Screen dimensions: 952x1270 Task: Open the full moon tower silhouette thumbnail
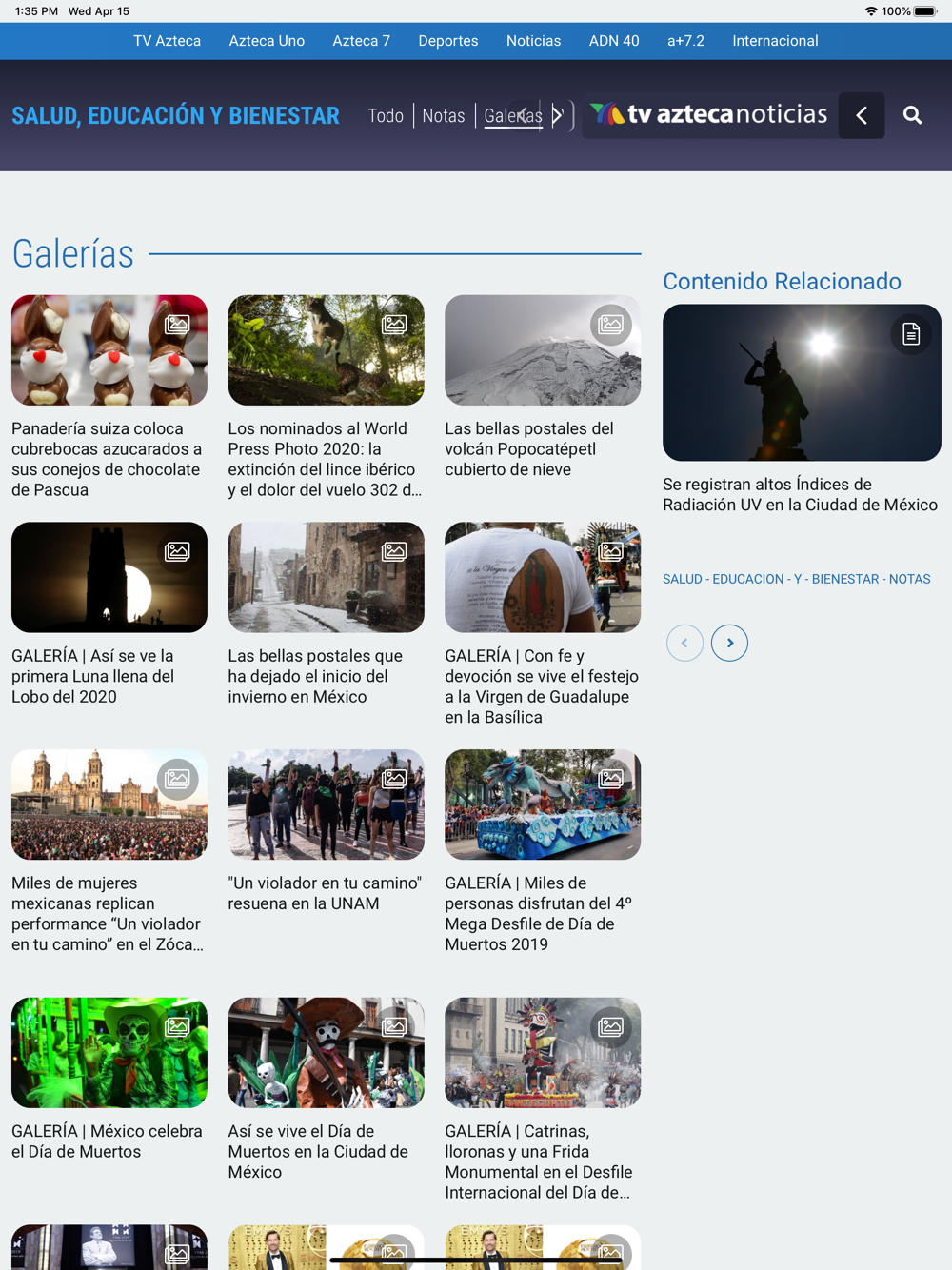[109, 577]
